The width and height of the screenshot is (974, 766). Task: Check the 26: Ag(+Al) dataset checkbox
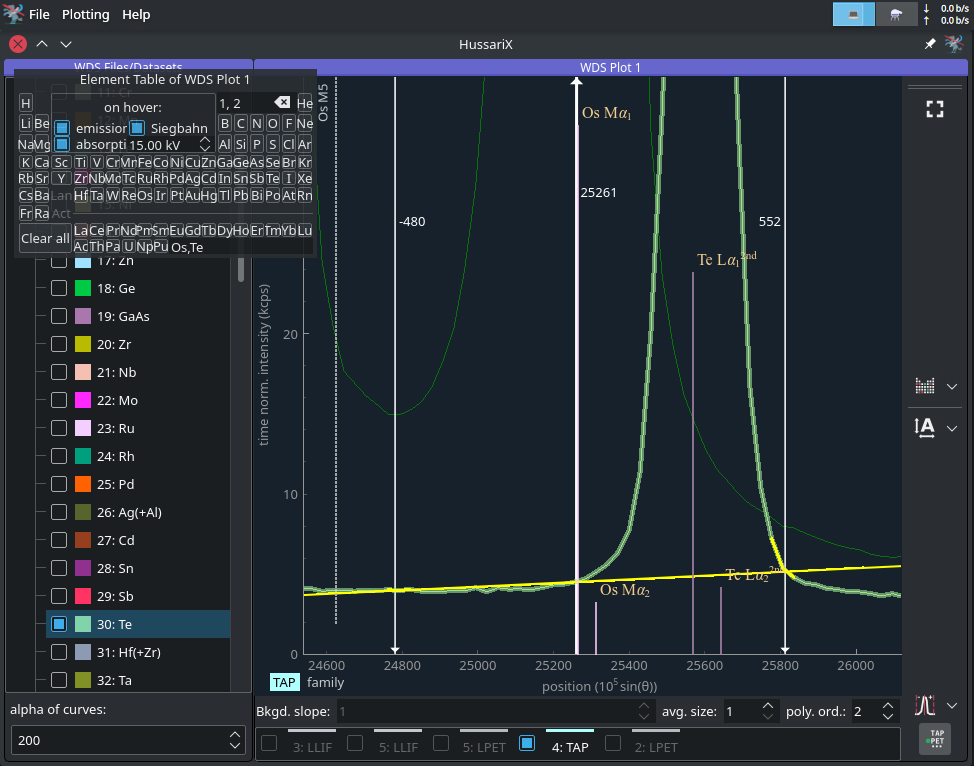pos(59,513)
